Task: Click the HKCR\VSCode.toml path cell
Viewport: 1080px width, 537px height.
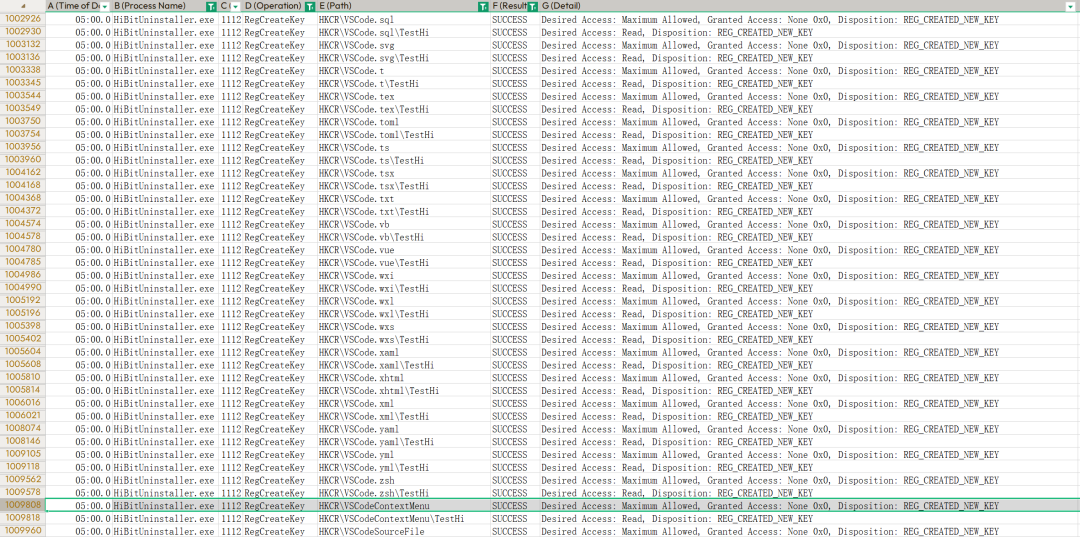Action: click(x=404, y=122)
